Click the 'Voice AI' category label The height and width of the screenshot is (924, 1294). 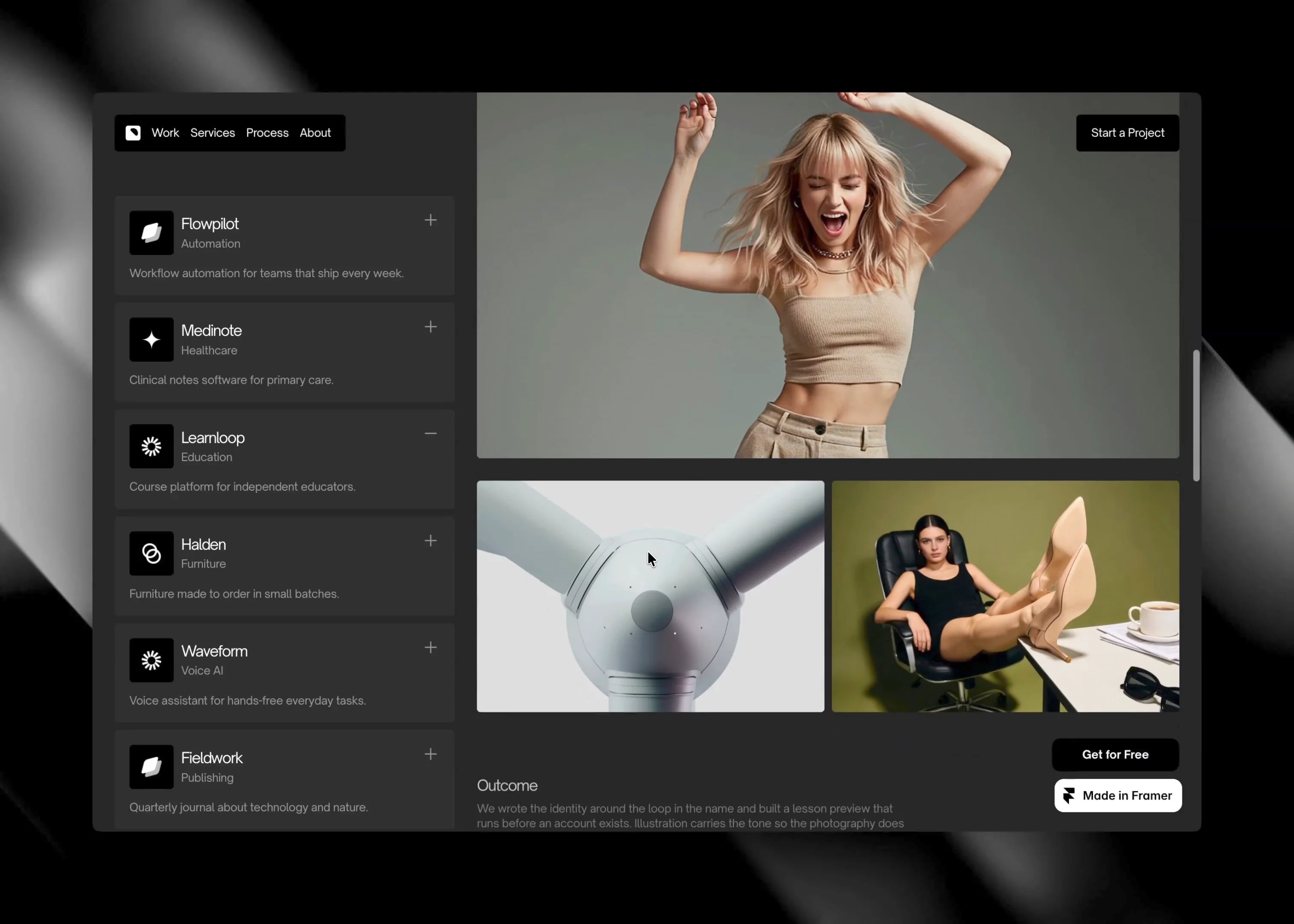click(x=202, y=671)
